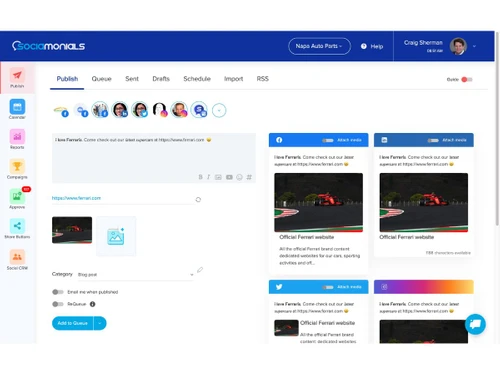Click the add image placeholder tile
Screen dimensions: 500x375
(116, 236)
